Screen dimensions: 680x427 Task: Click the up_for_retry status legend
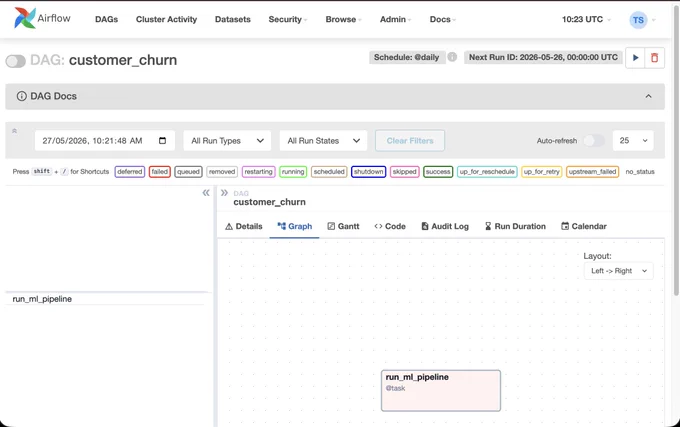pos(542,172)
